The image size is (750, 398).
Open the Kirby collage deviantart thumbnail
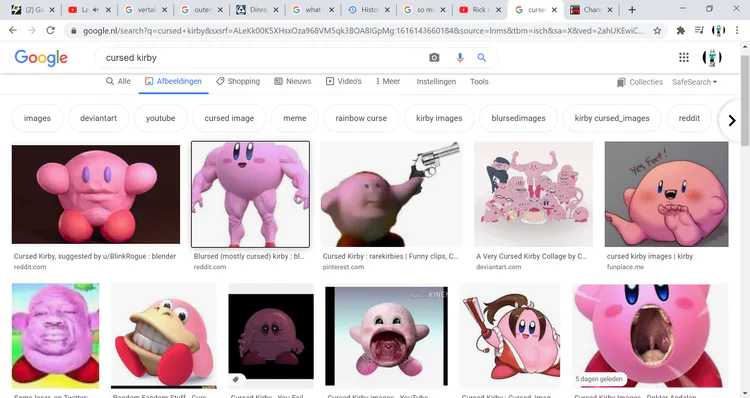tap(533, 194)
